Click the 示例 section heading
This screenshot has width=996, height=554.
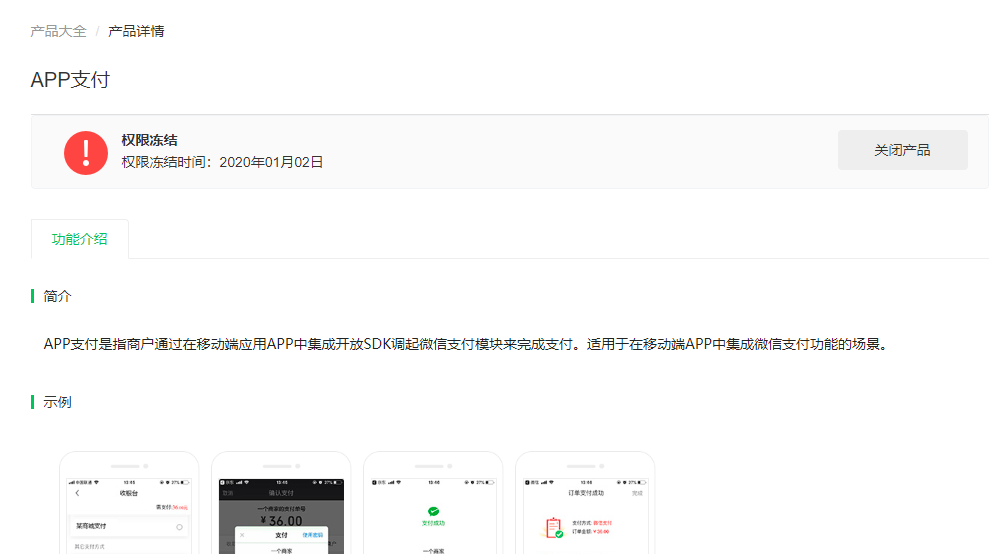click(57, 402)
